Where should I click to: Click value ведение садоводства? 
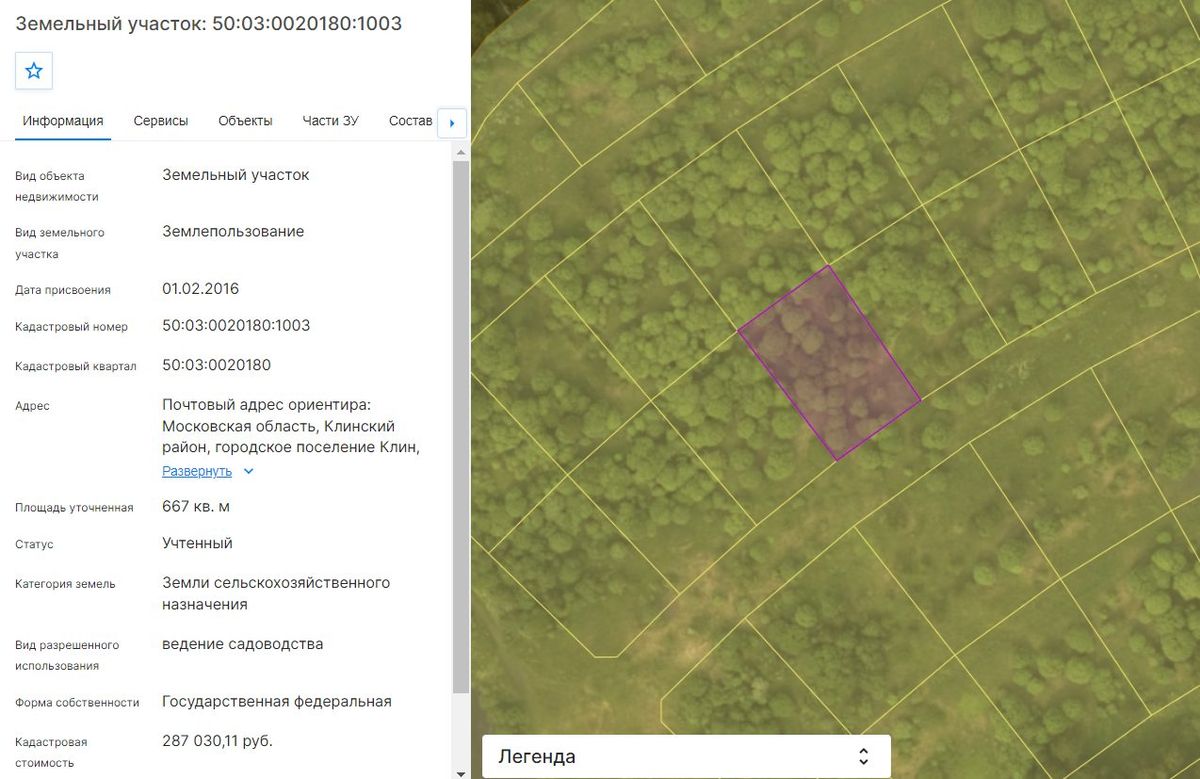(243, 644)
